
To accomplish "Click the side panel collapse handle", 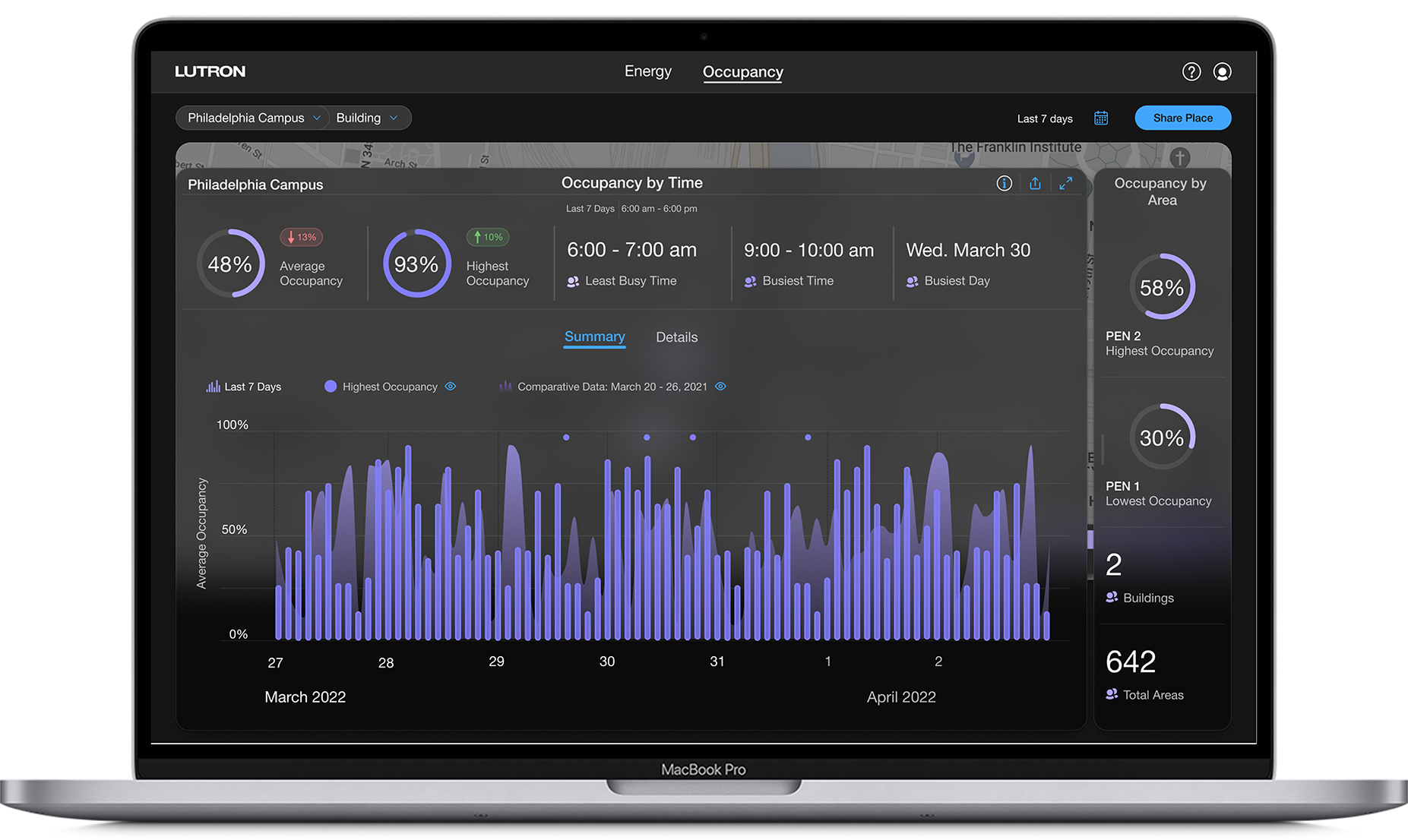I will point(1103,450).
